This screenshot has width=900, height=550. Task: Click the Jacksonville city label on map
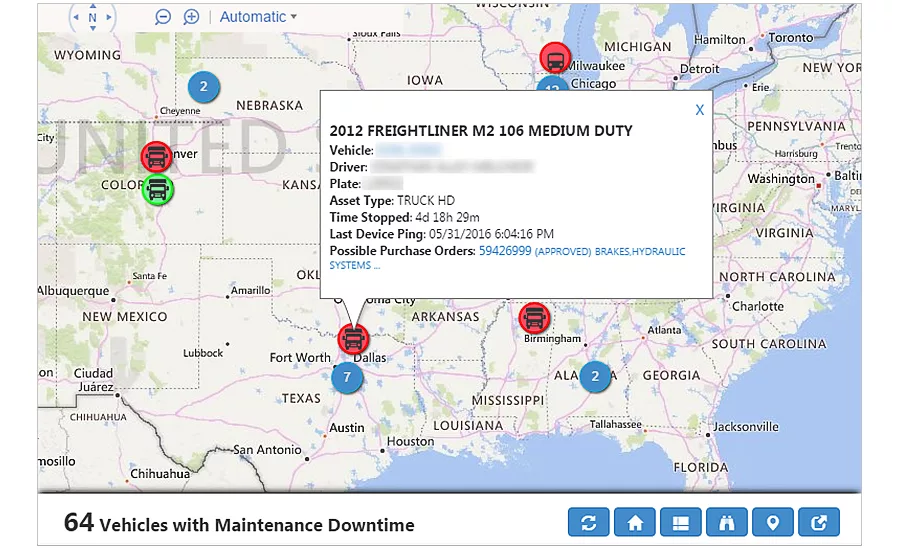746,427
